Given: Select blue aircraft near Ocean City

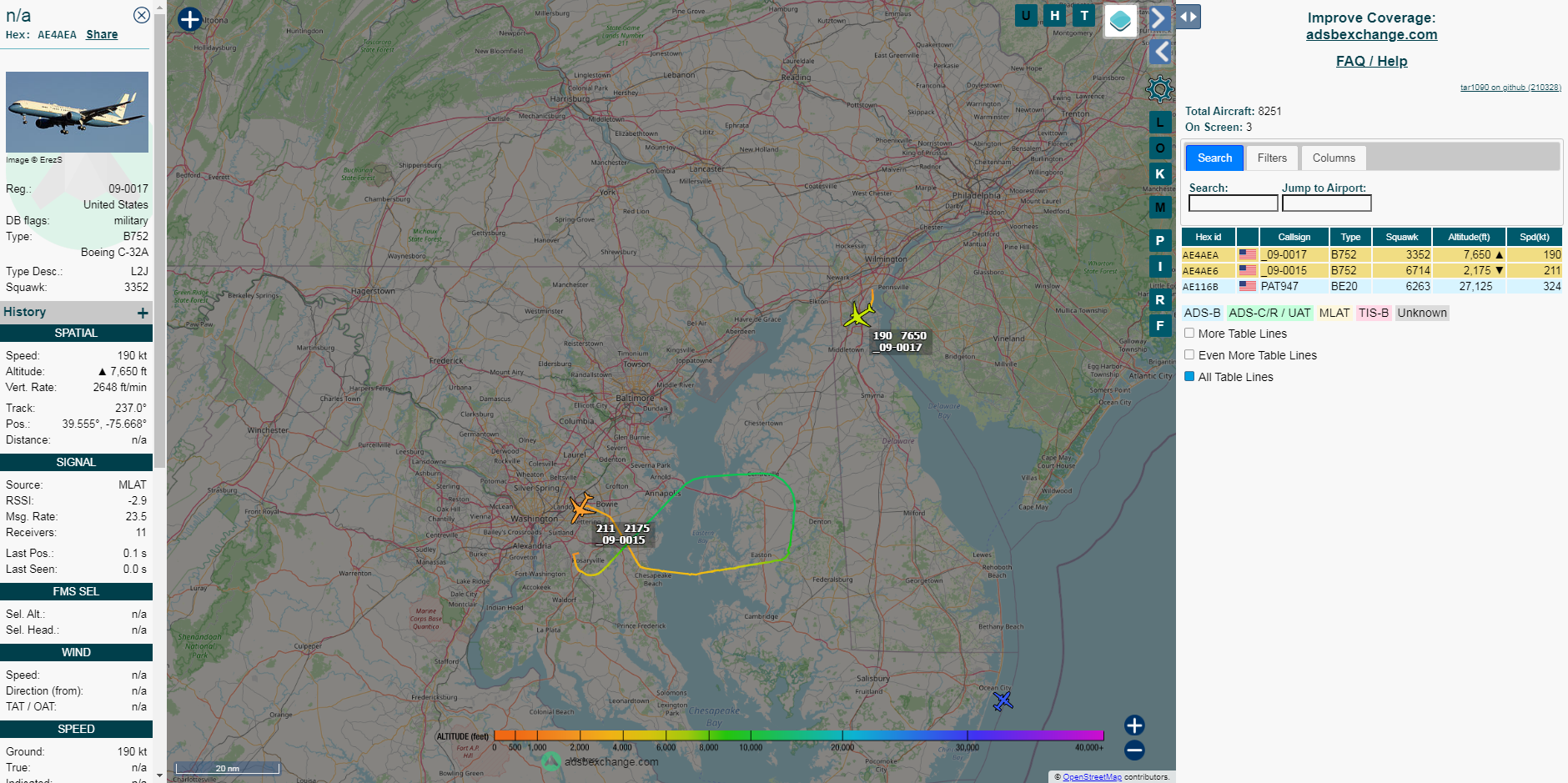Looking at the screenshot, I should pos(1003,700).
